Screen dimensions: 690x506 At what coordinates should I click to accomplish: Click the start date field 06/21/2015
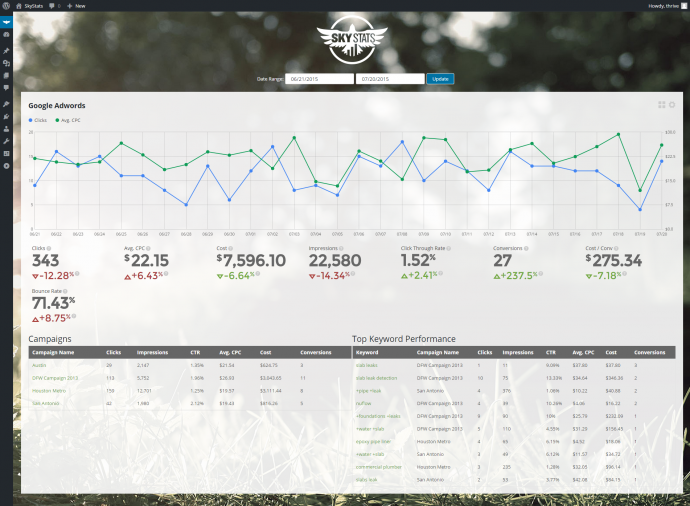click(319, 79)
